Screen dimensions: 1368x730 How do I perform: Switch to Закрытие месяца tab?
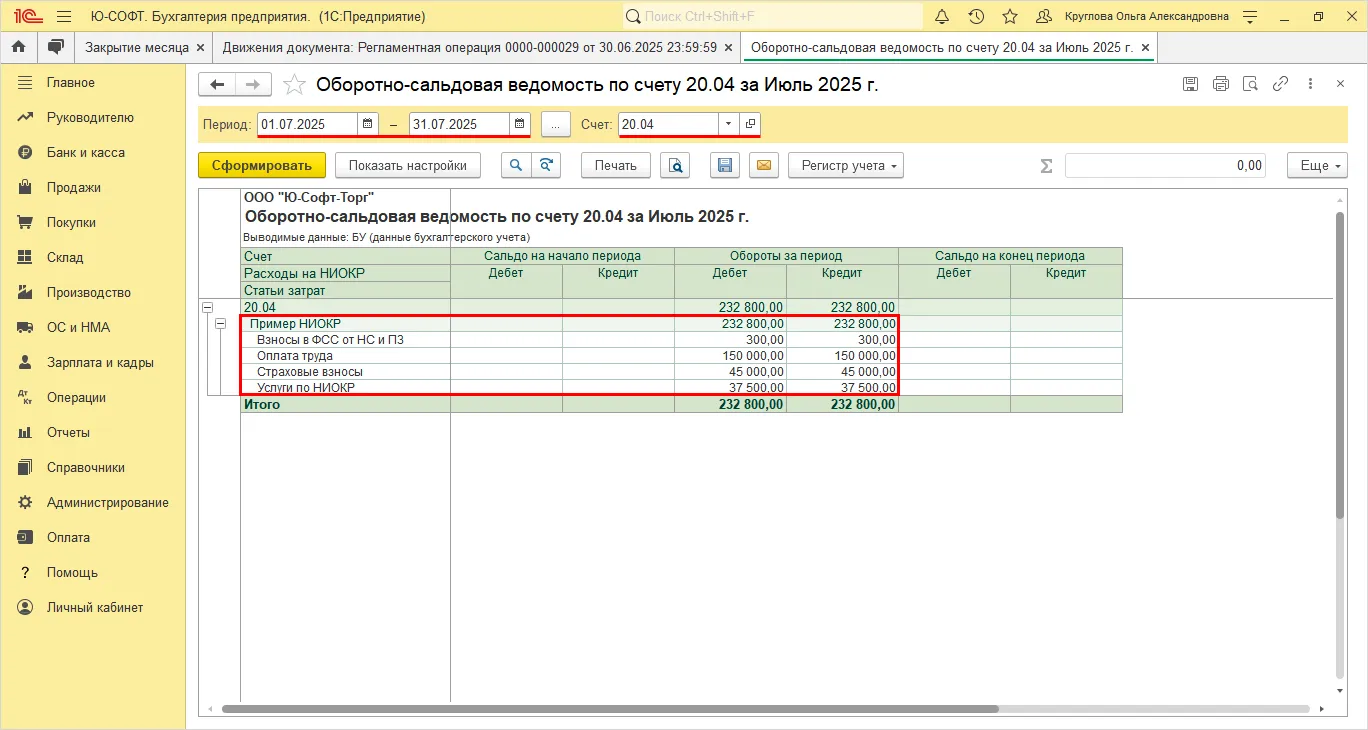pyautogui.click(x=137, y=47)
